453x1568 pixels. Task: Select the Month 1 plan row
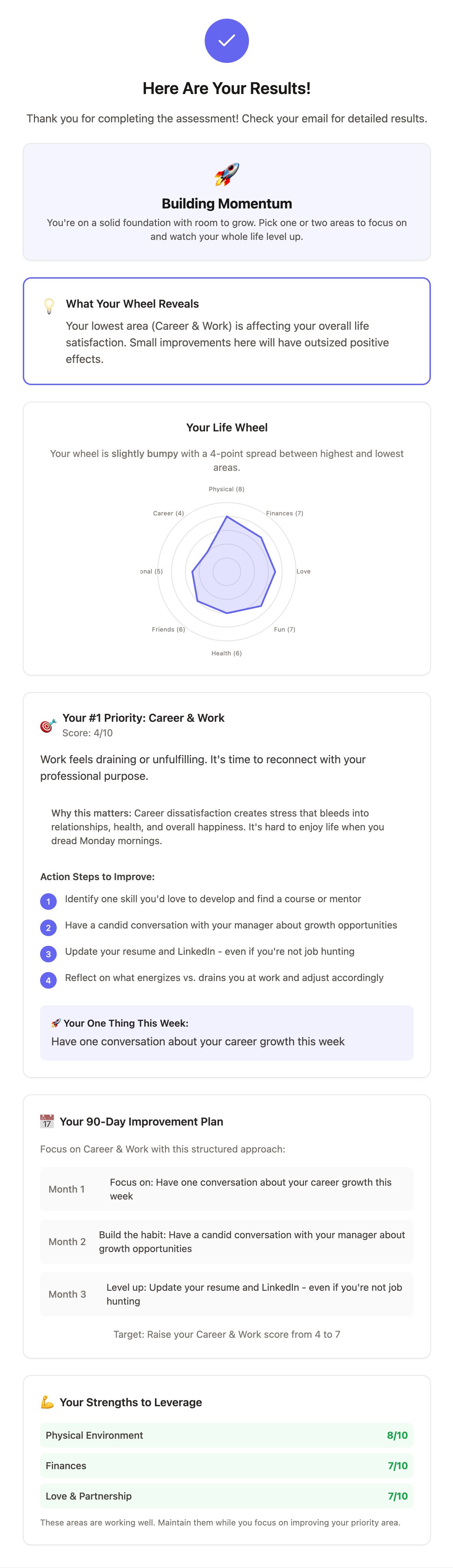pos(226,1189)
